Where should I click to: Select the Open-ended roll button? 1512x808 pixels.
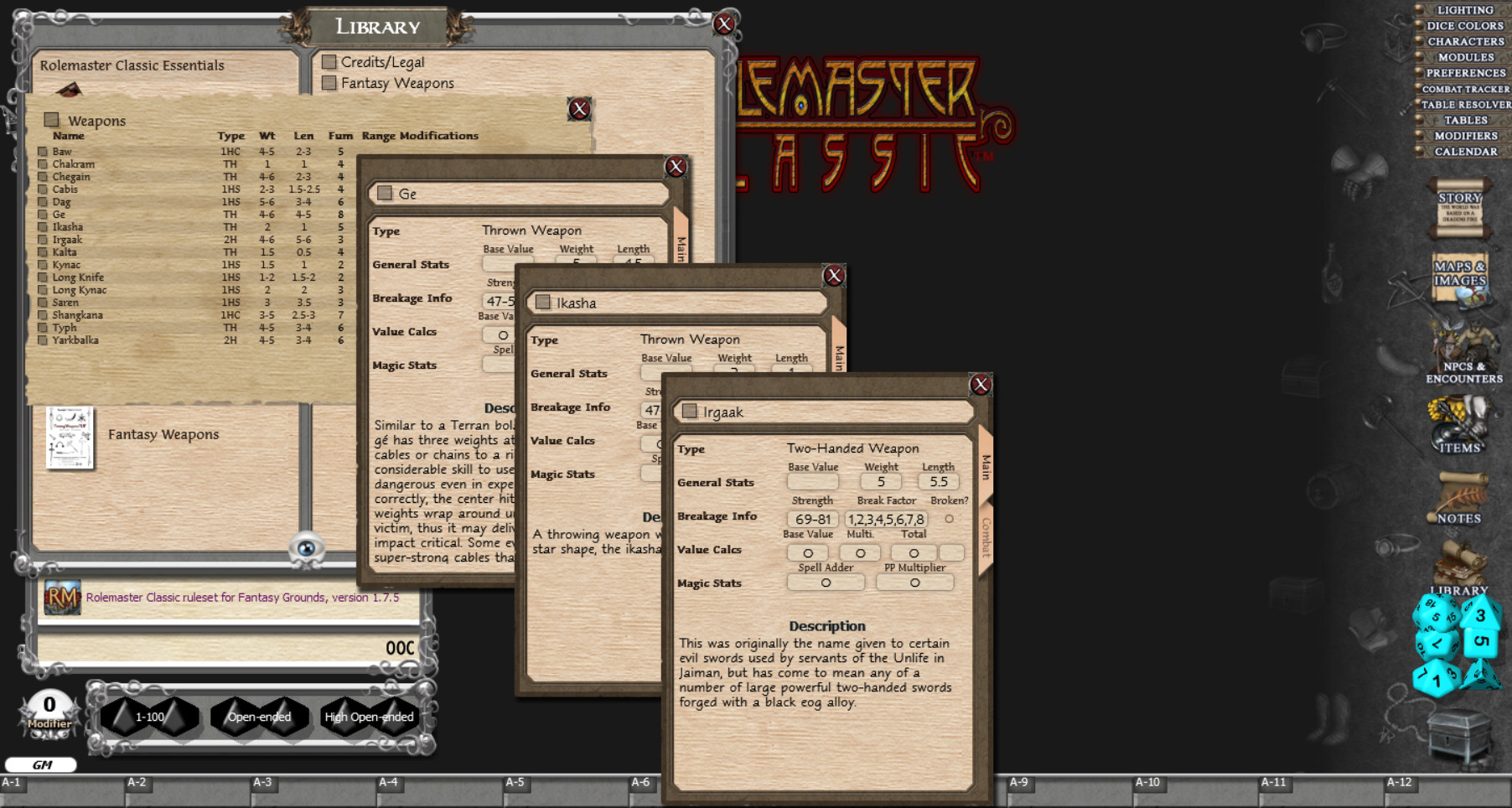(259, 717)
